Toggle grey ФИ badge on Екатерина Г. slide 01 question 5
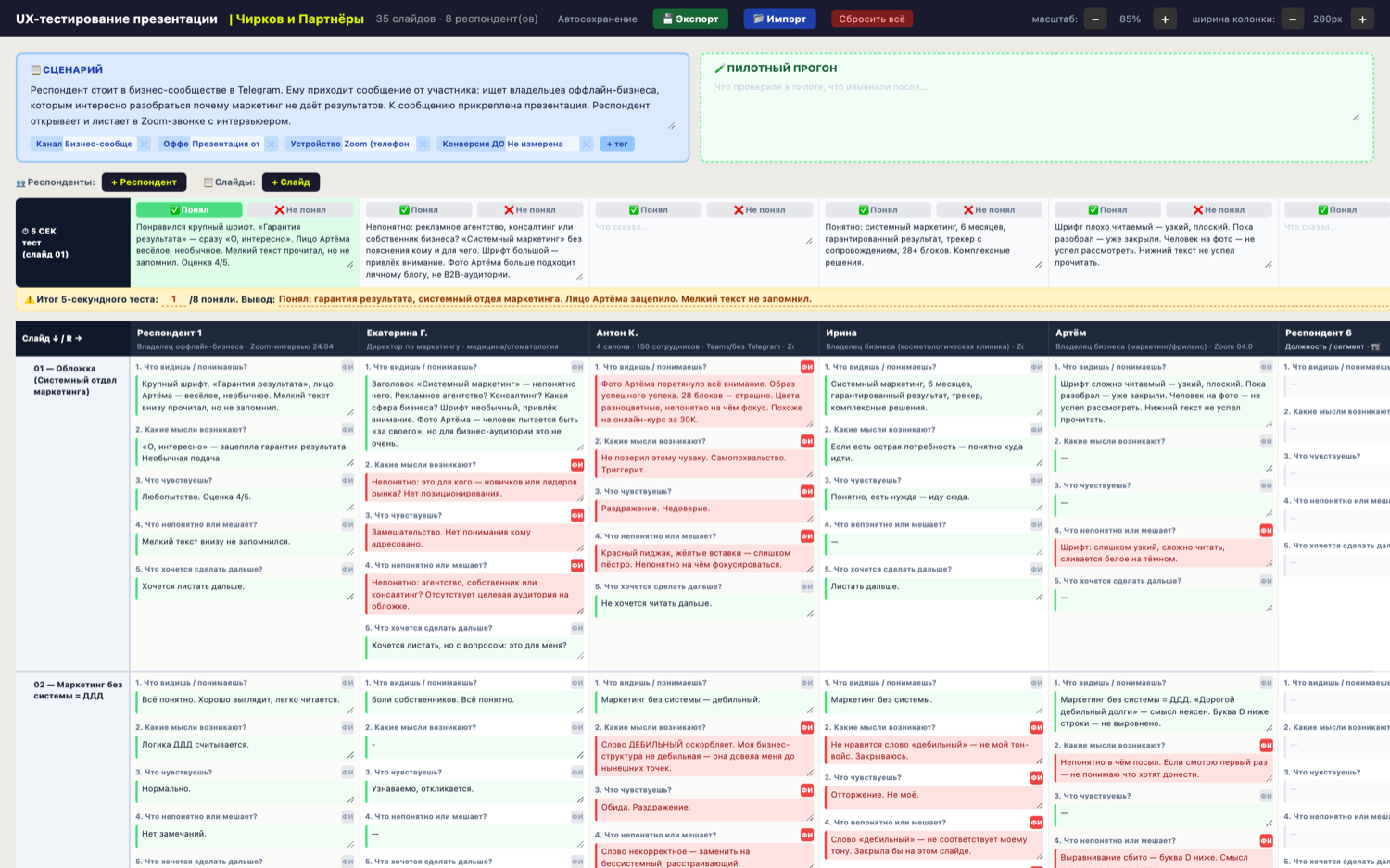Image resolution: width=1390 pixels, height=868 pixels. (577, 628)
